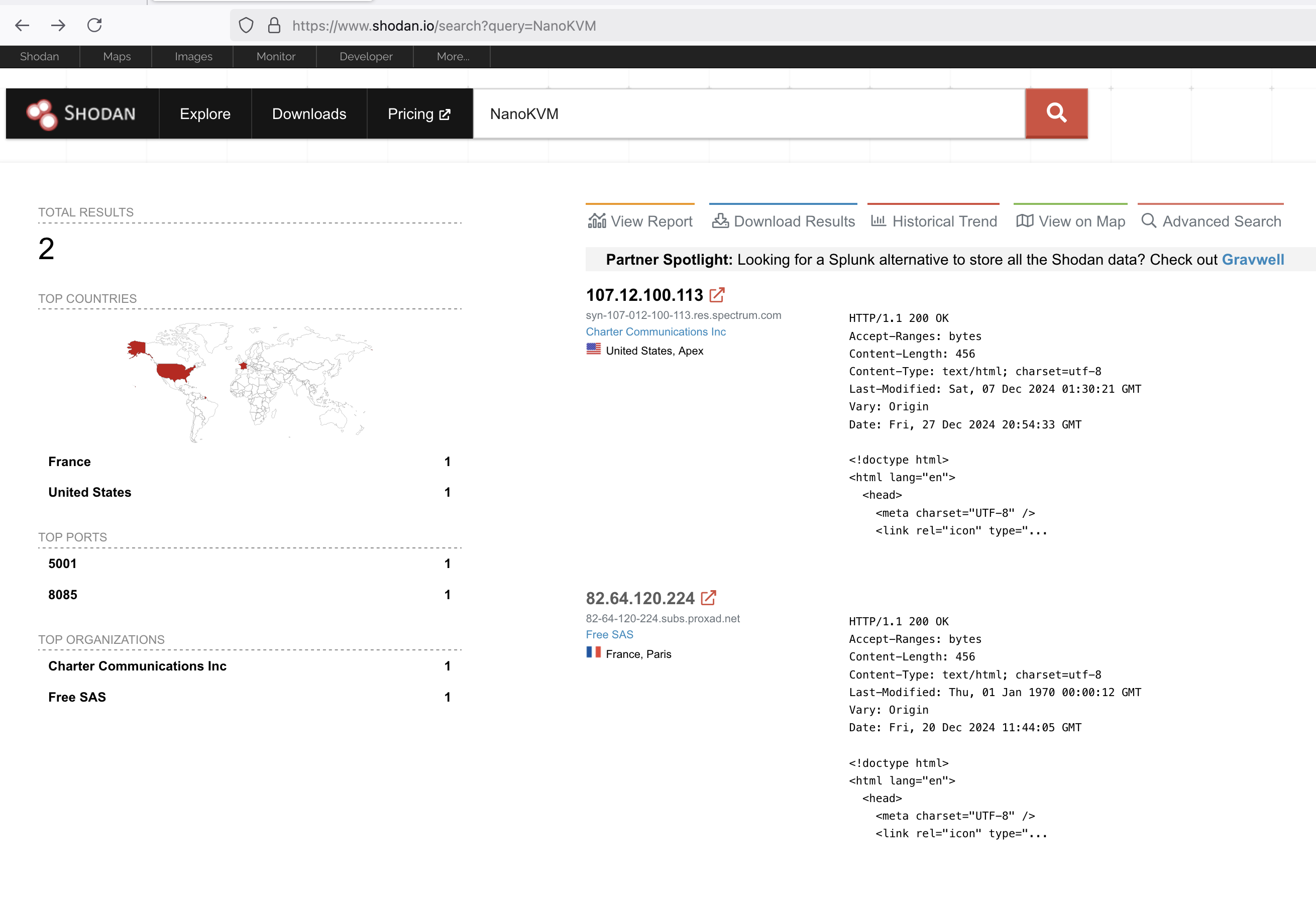
Task: Open the Downloads page
Action: pyautogui.click(x=309, y=114)
